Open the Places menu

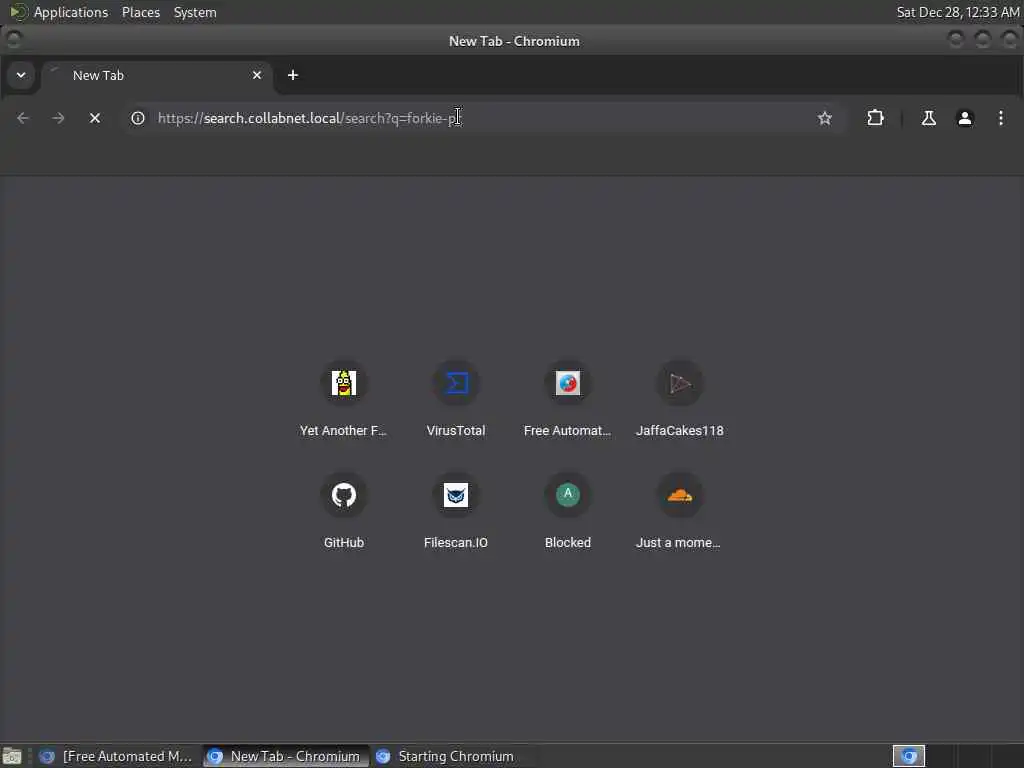pyautogui.click(x=140, y=12)
